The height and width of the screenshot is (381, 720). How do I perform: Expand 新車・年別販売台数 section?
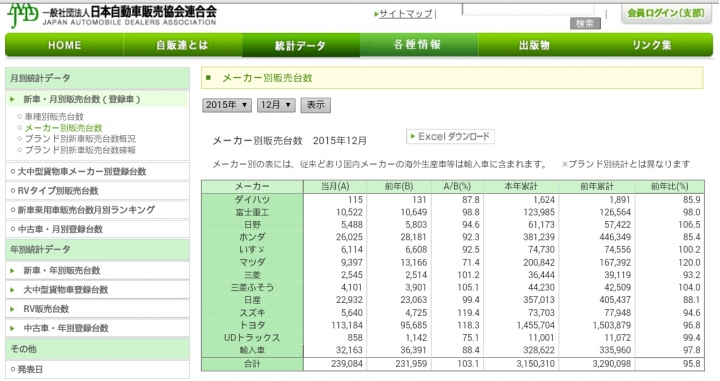[97, 271]
